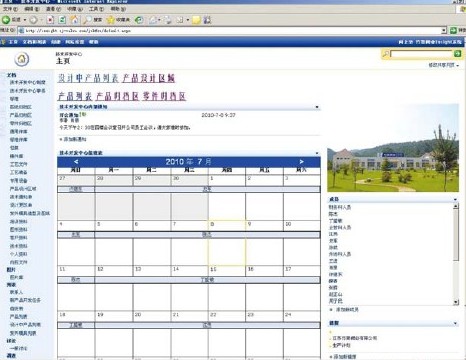Click the browser Home house icon
Image resolution: width=466 pixels, height=360 pixels.
[x=74, y=20]
